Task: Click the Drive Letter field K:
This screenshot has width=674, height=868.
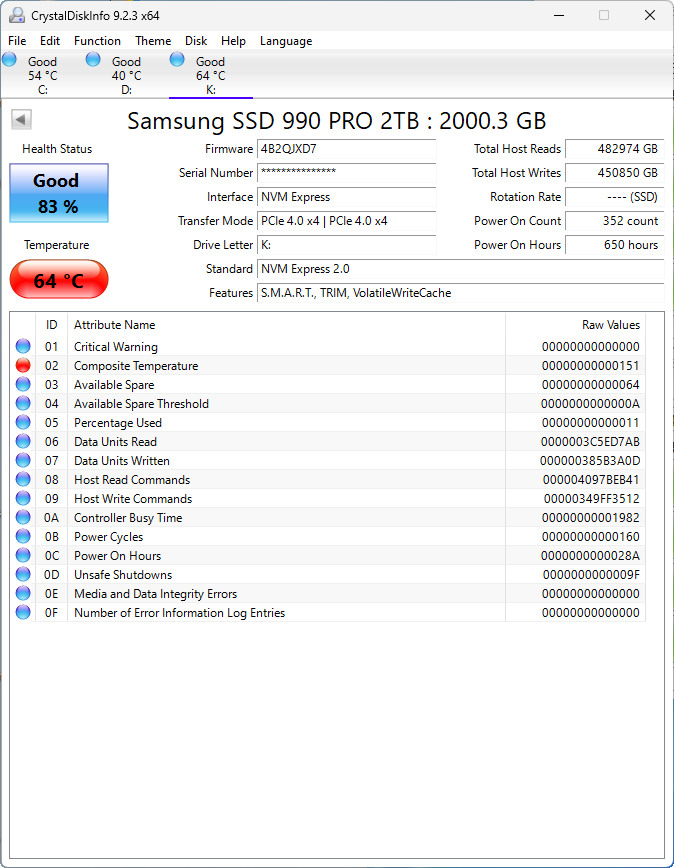Action: pos(346,245)
